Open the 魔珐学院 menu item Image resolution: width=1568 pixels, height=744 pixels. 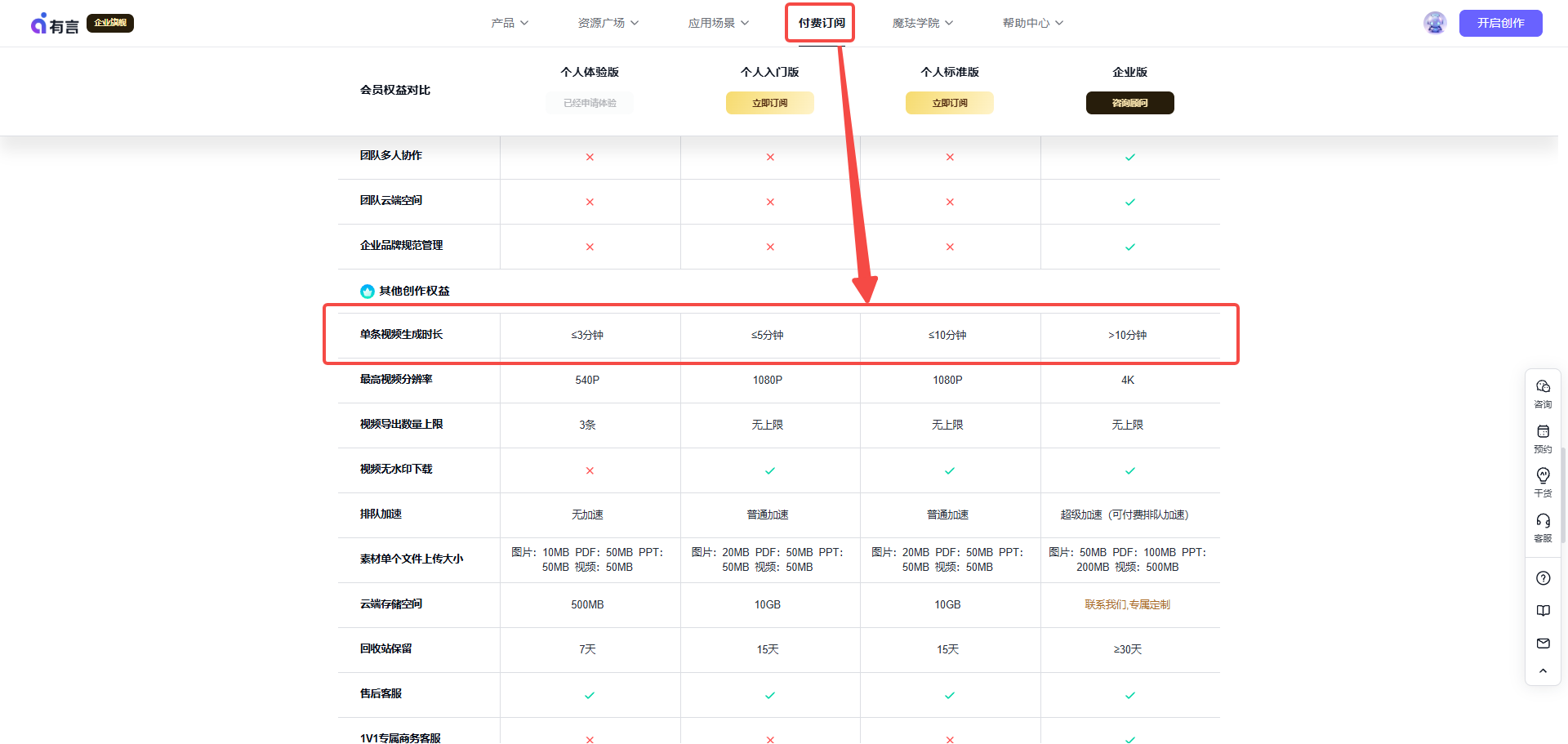tap(921, 23)
